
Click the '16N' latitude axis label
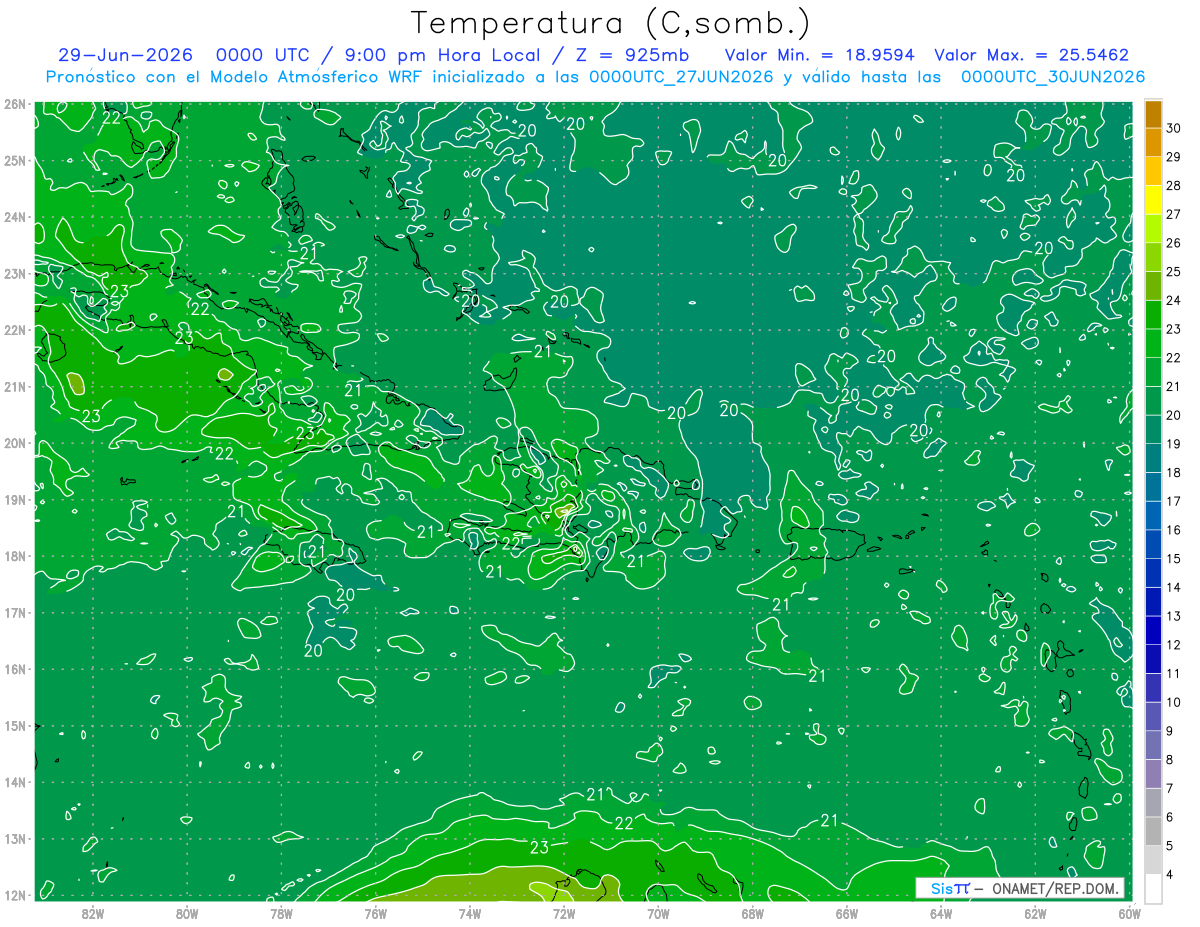tap(15, 669)
